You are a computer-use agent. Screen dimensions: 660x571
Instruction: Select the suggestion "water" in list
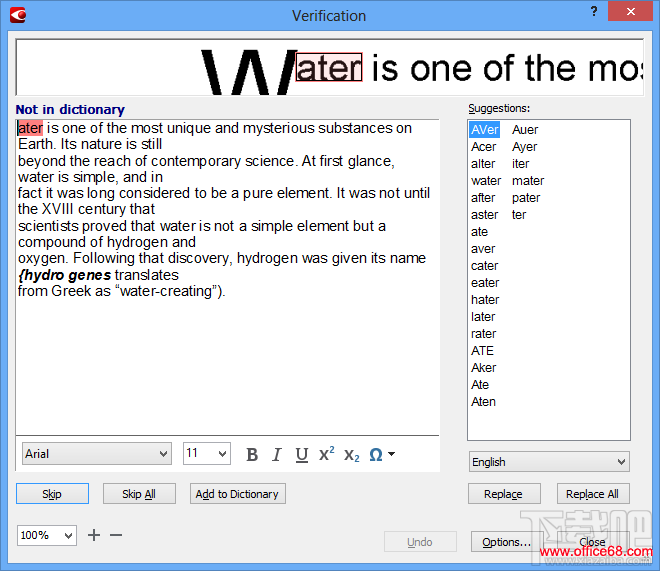click(486, 181)
